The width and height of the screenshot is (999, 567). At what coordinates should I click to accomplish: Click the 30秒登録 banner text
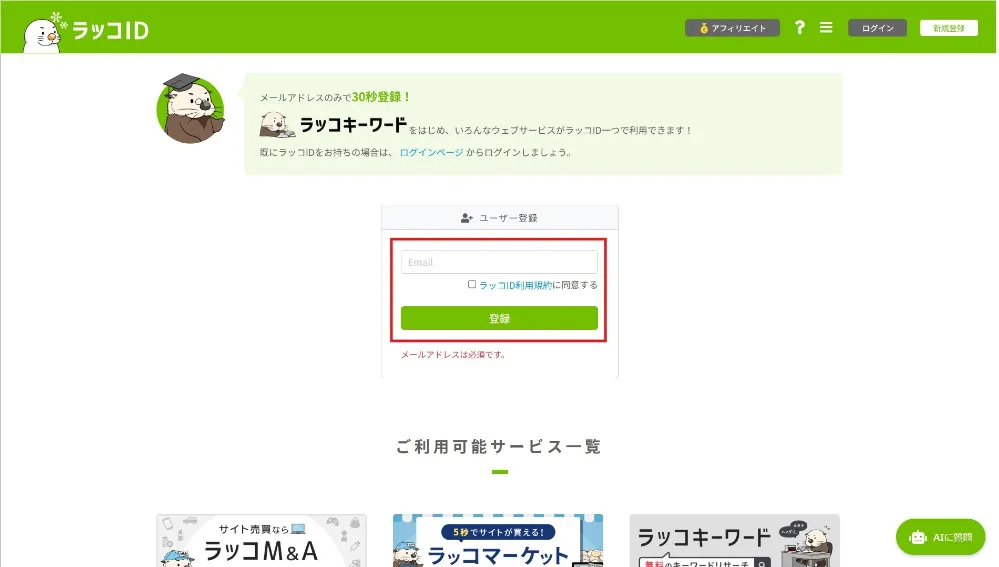[380, 97]
